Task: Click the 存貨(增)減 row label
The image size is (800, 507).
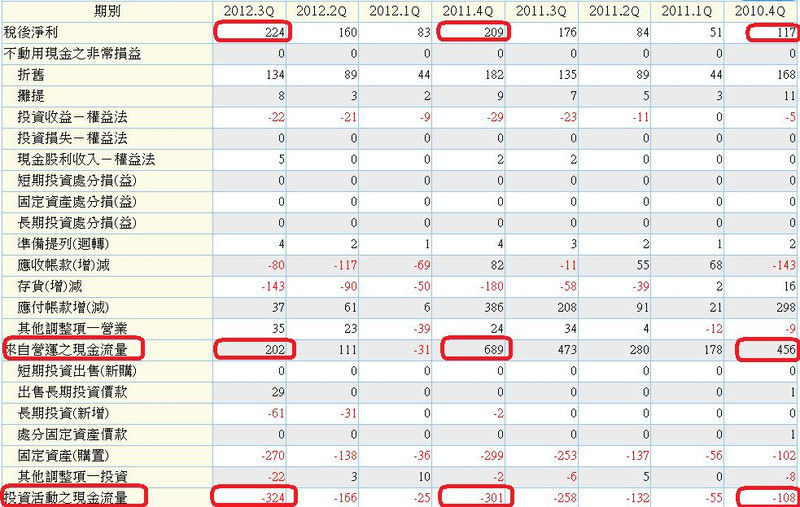Action: pos(49,286)
